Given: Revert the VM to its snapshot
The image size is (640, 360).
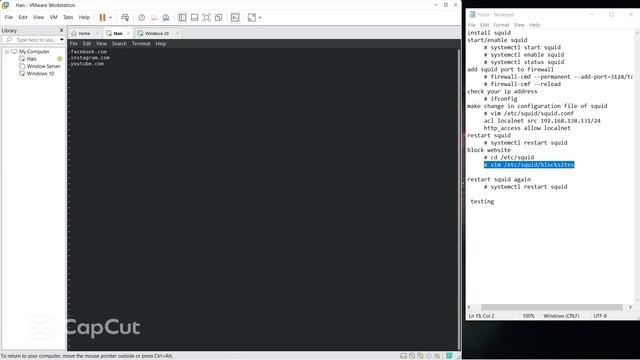Looking at the screenshot, I should point(154,18).
